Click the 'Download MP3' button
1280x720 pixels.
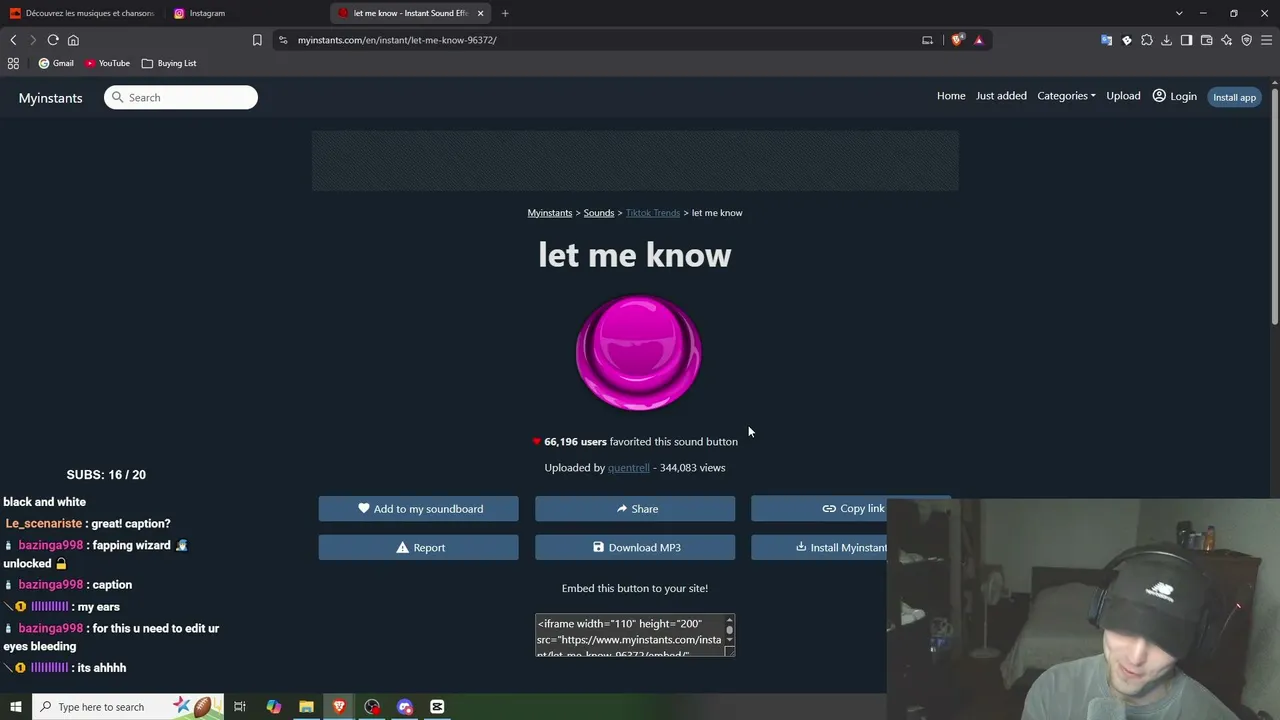click(635, 548)
